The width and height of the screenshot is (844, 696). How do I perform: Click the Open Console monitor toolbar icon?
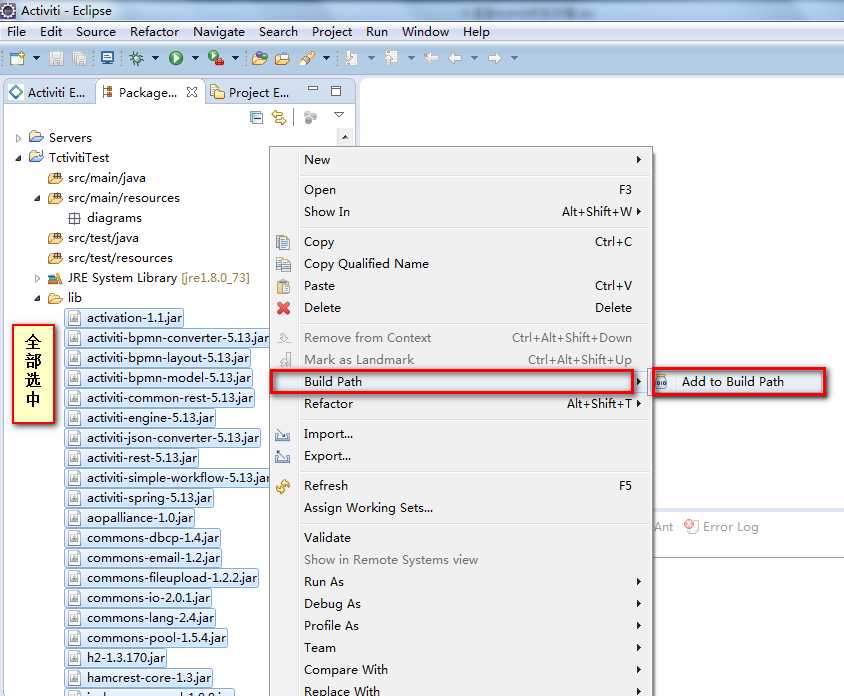pos(107,58)
